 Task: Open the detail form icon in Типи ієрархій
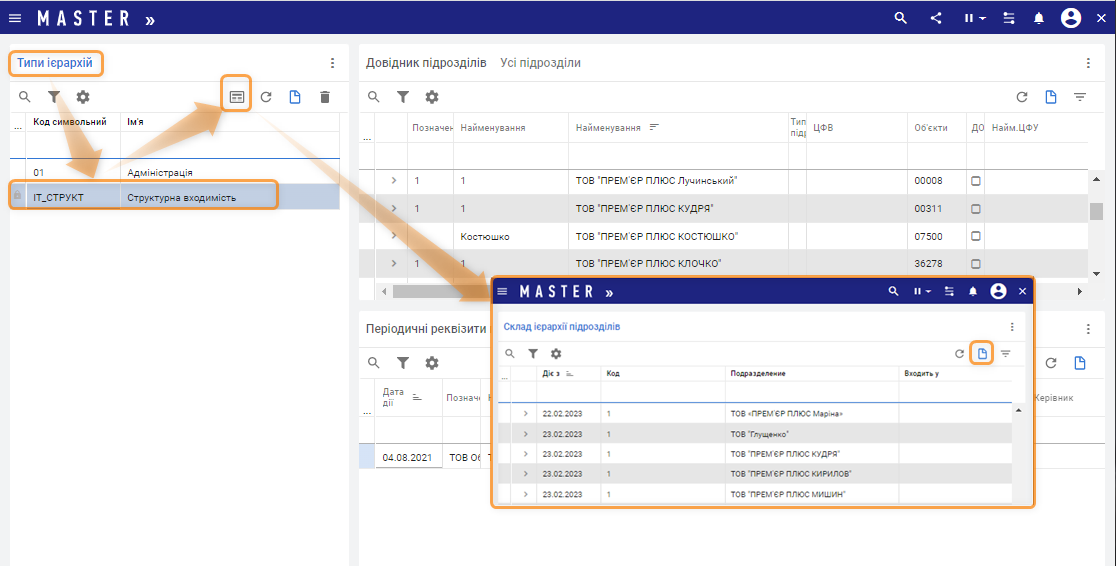236,97
